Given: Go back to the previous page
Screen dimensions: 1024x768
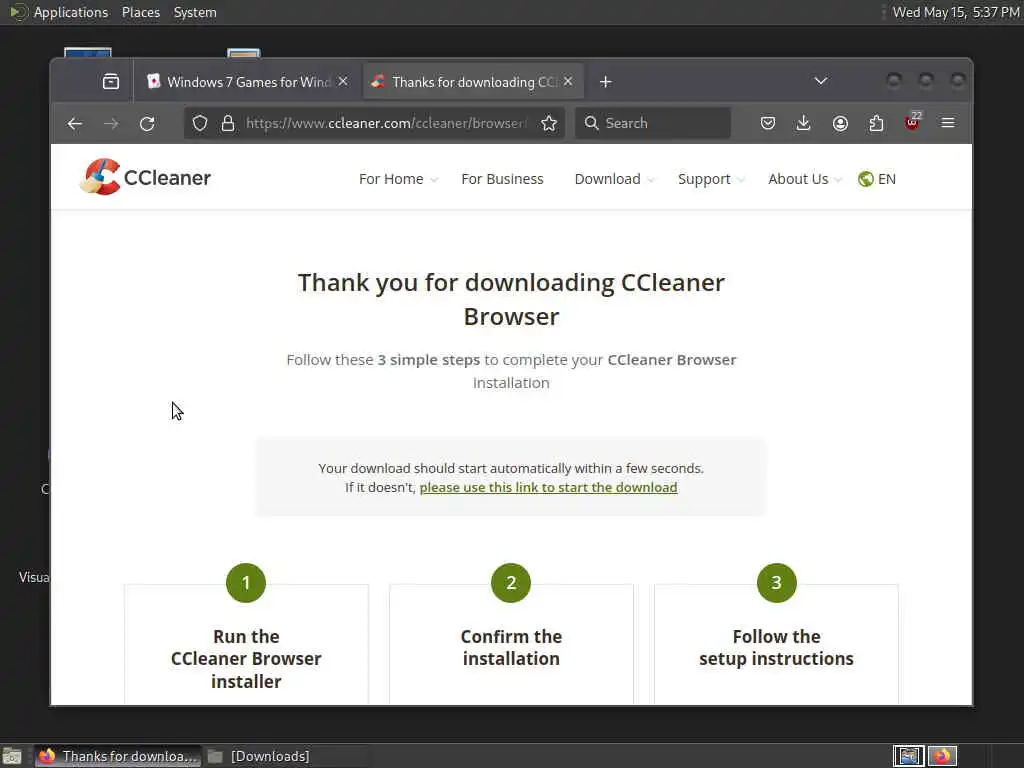Looking at the screenshot, I should [74, 123].
